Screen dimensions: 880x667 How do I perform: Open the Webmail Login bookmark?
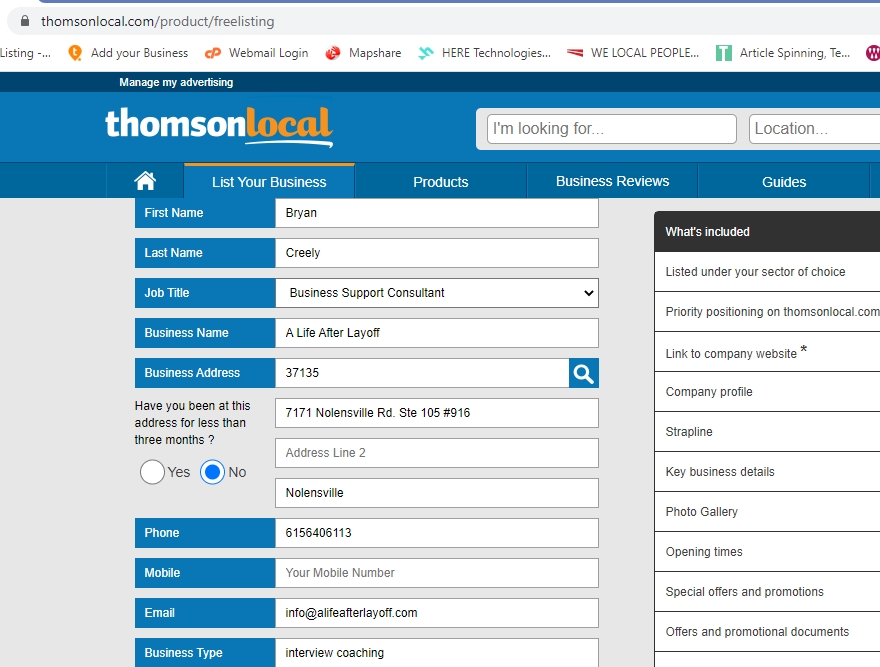(256, 53)
